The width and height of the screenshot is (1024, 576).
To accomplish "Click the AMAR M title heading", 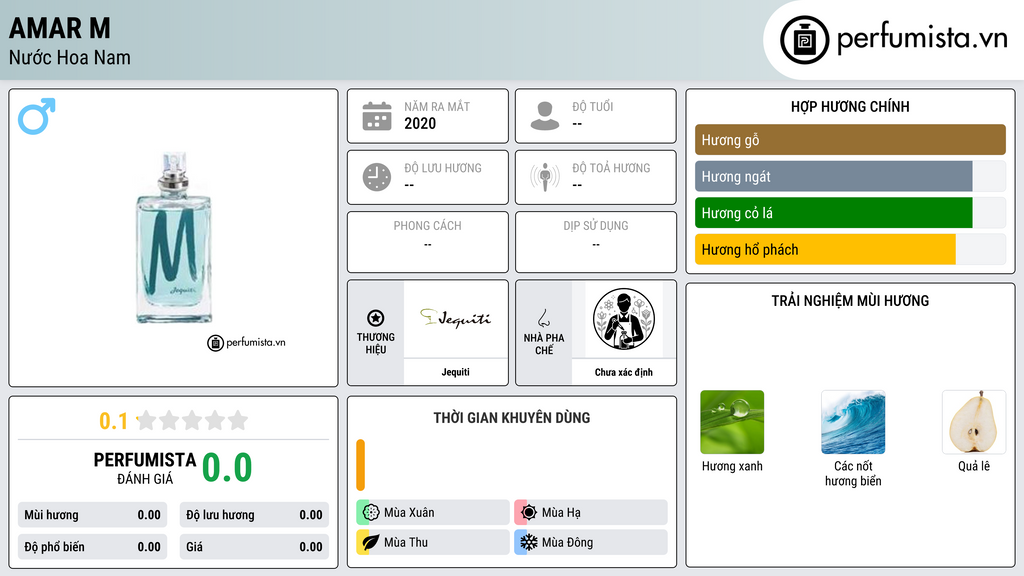I will (59, 28).
